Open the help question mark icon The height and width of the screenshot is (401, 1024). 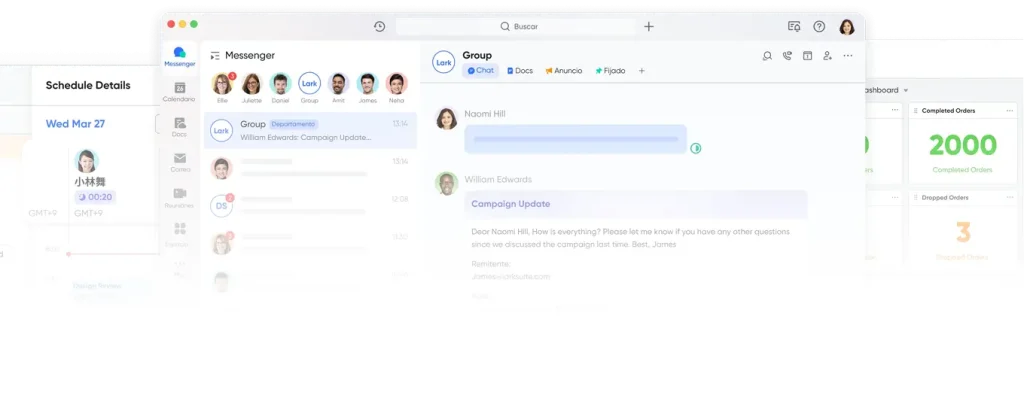click(x=819, y=27)
